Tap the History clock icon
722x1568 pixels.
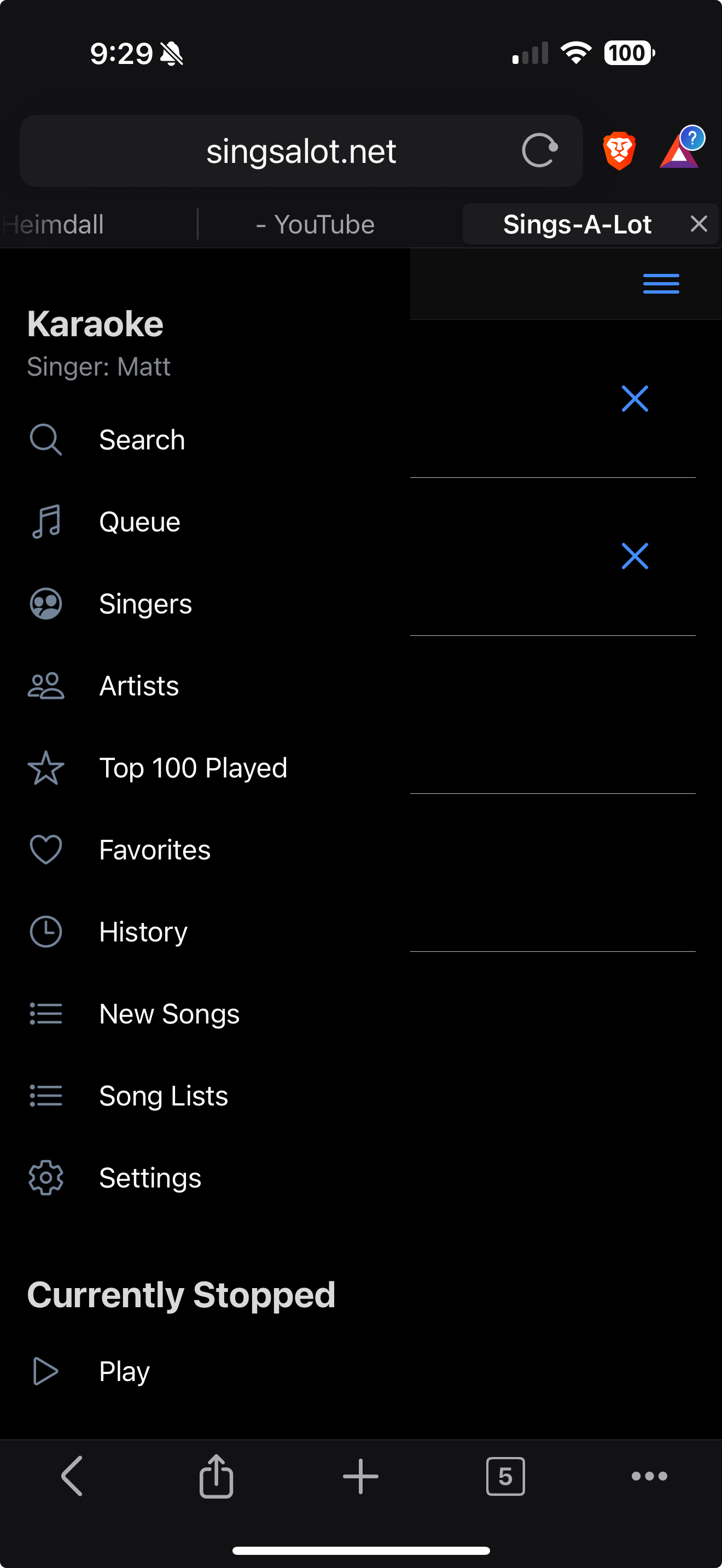[x=45, y=932]
